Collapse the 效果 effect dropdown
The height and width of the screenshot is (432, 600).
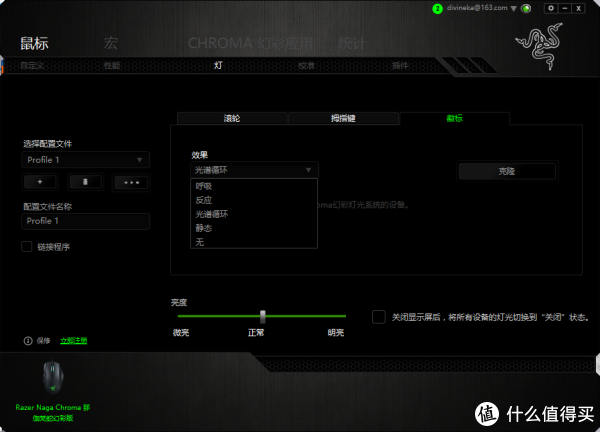(254, 170)
